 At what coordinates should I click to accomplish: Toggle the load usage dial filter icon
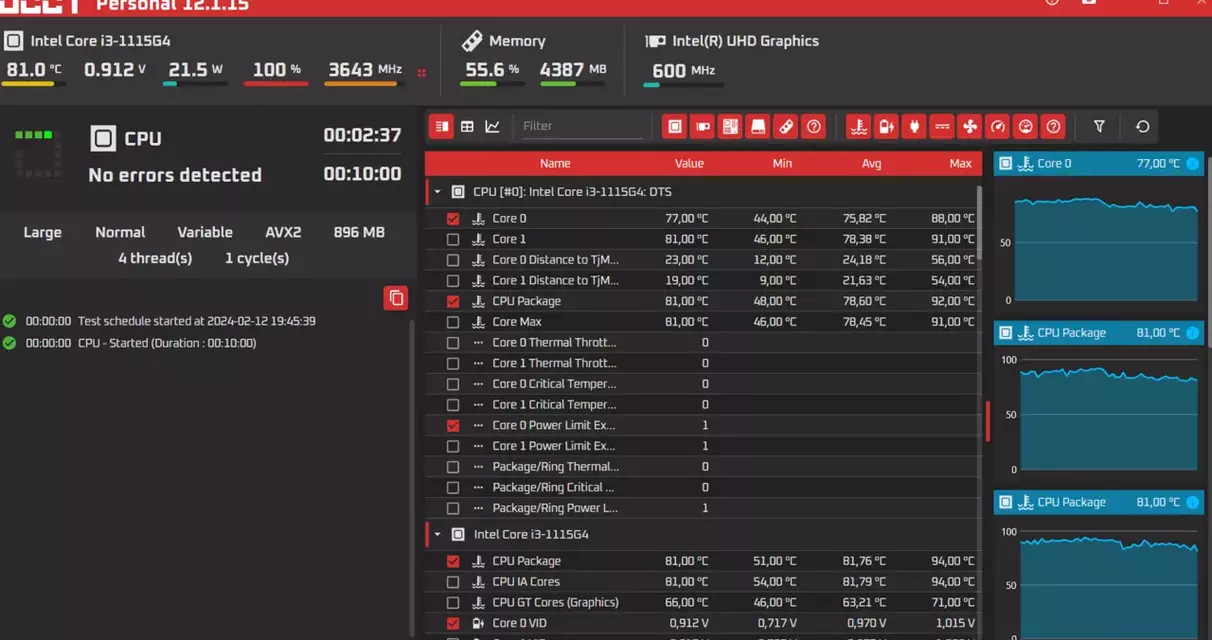point(1025,126)
